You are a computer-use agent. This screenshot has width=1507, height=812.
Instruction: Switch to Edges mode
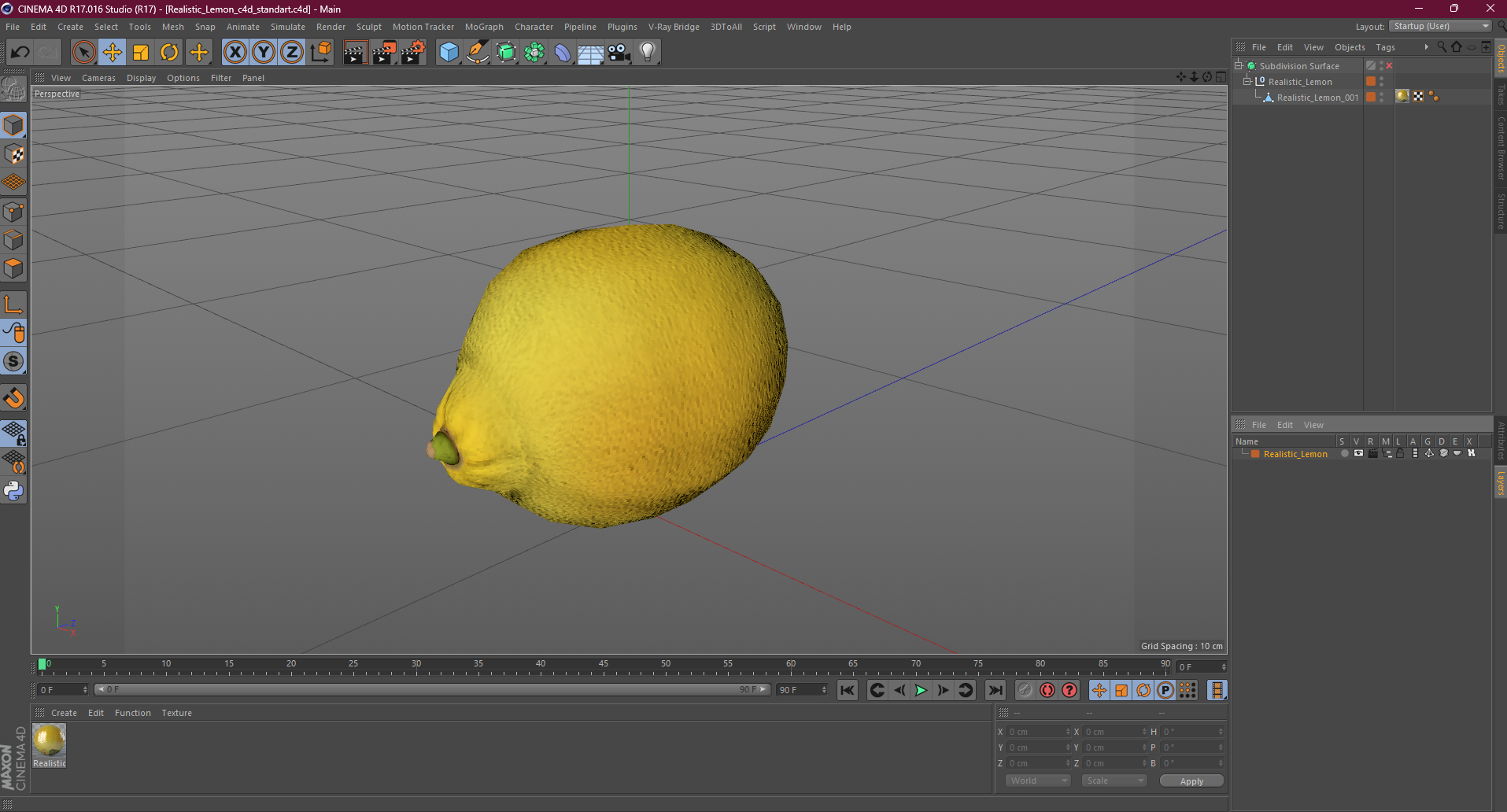[x=13, y=240]
